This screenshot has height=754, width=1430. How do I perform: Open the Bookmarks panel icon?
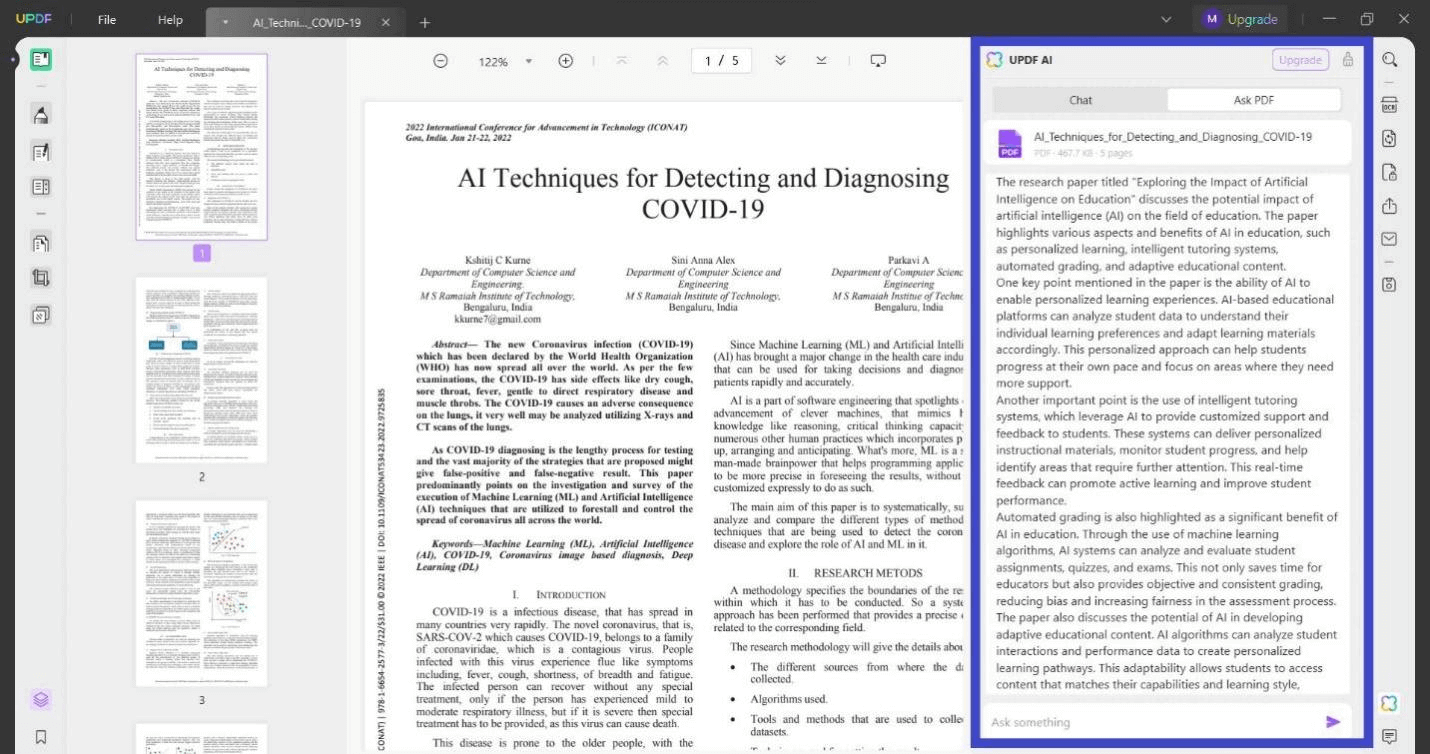pyautogui.click(x=41, y=737)
